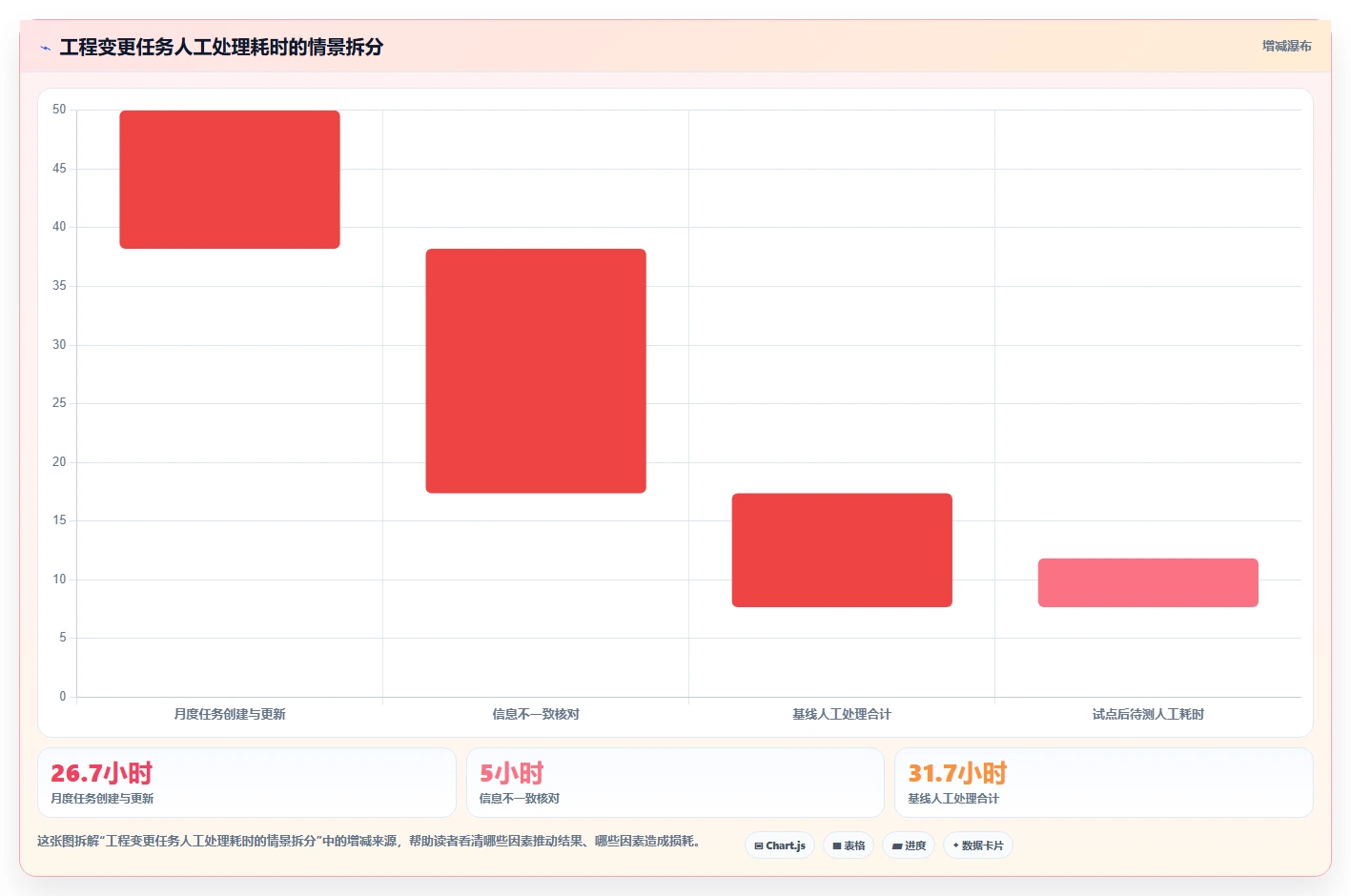Image resolution: width=1351 pixels, height=896 pixels.
Task: Click the 增减瀑布 tag in header
Action: (x=1286, y=46)
